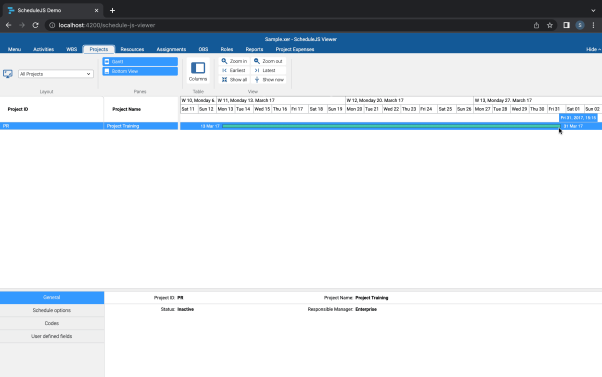Image resolution: width=602 pixels, height=377 pixels.
Task: Click the W 12, Monday 20. March 17 header
Action: [409, 100]
